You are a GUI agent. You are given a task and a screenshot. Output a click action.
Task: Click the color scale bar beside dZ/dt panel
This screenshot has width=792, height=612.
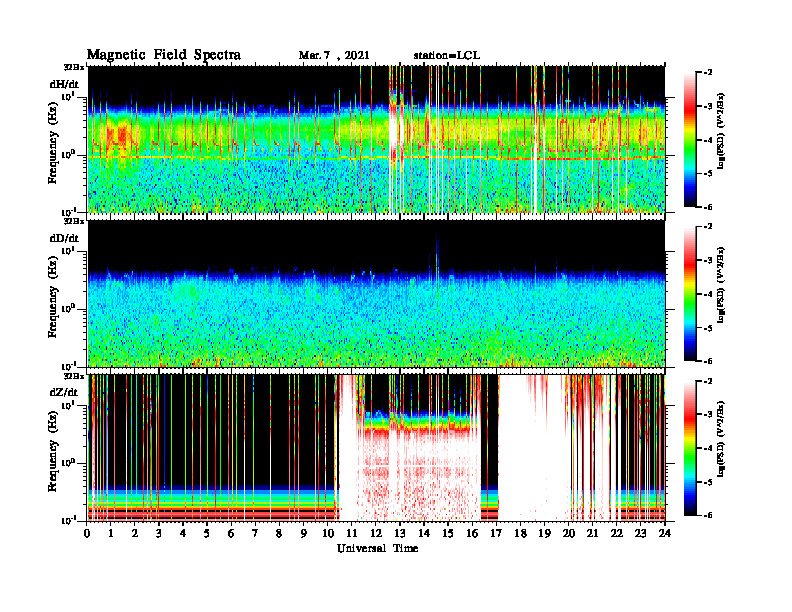pos(690,448)
